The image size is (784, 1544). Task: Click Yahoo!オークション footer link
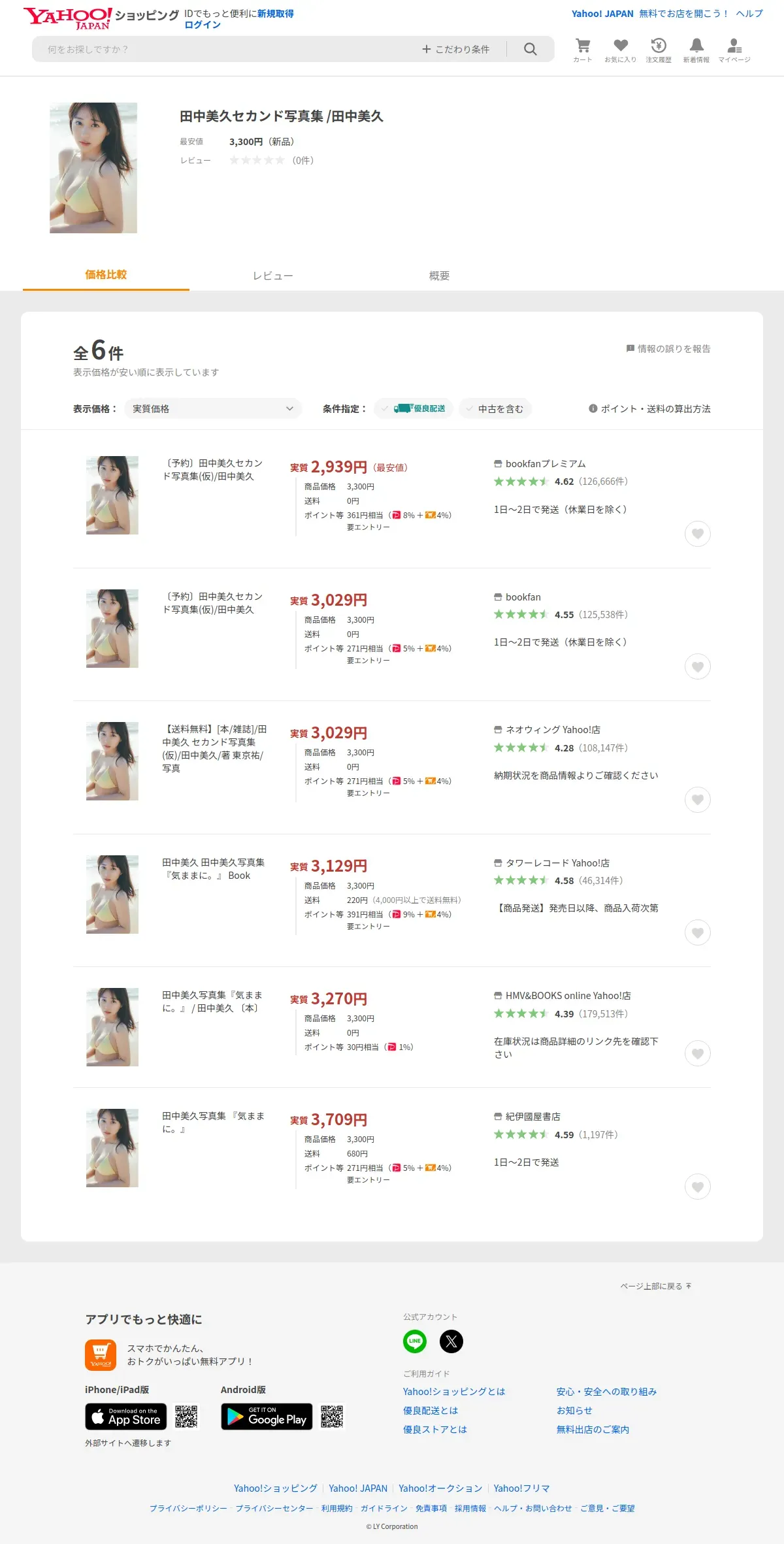(x=440, y=1488)
